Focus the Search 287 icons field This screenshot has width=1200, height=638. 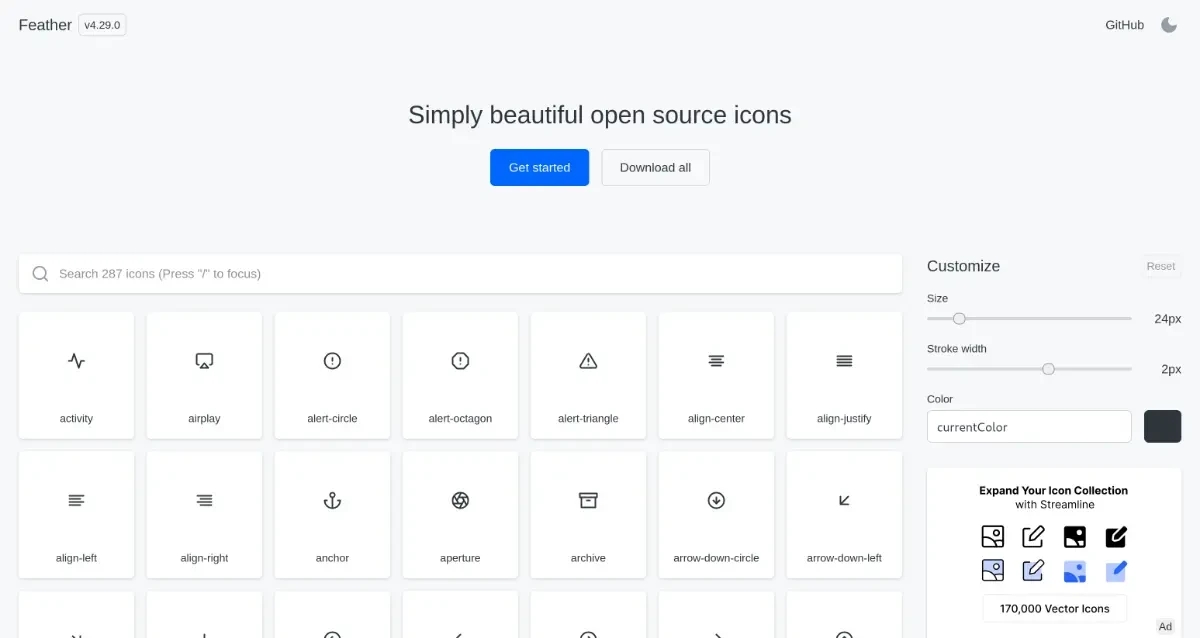coord(460,274)
